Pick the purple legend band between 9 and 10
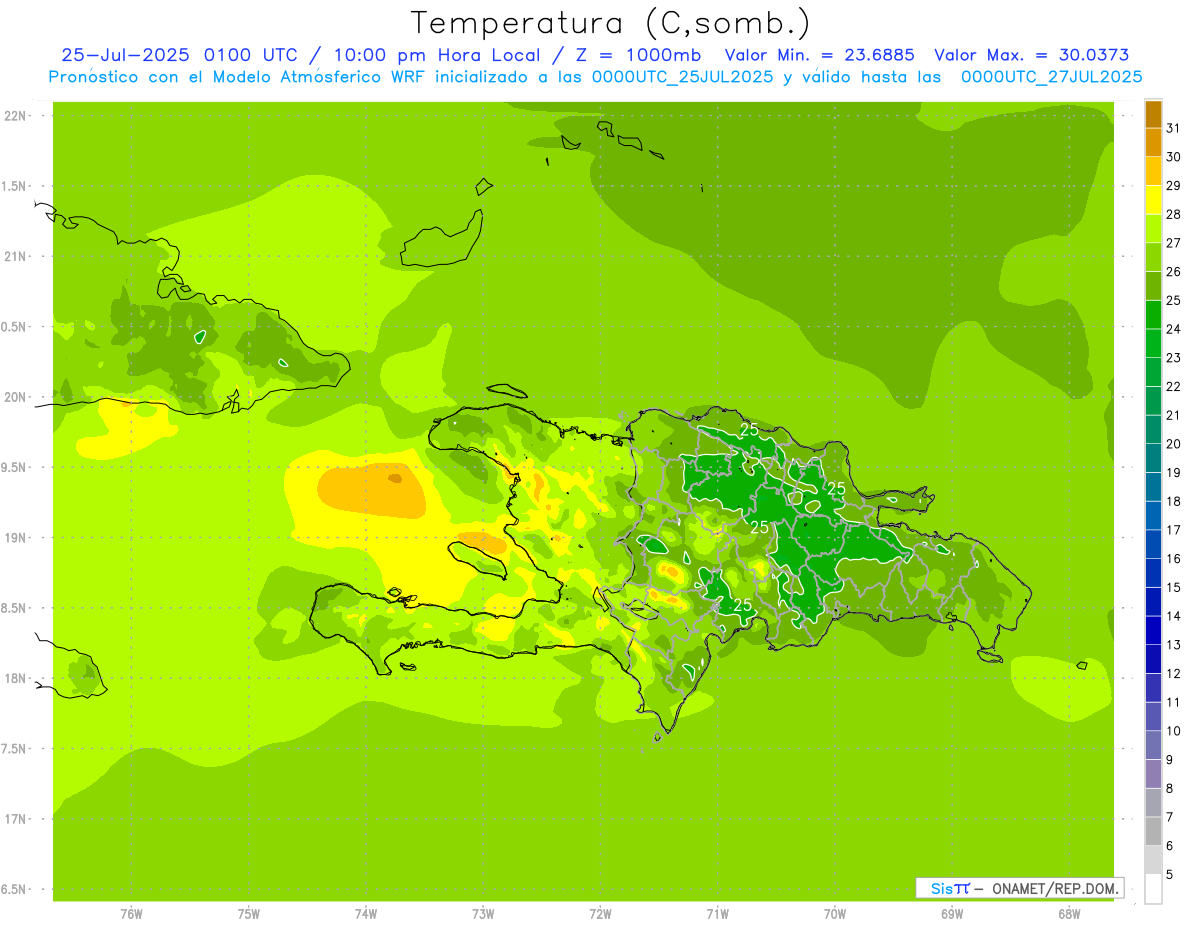This screenshot has width=1200, height=927. 1153,745
